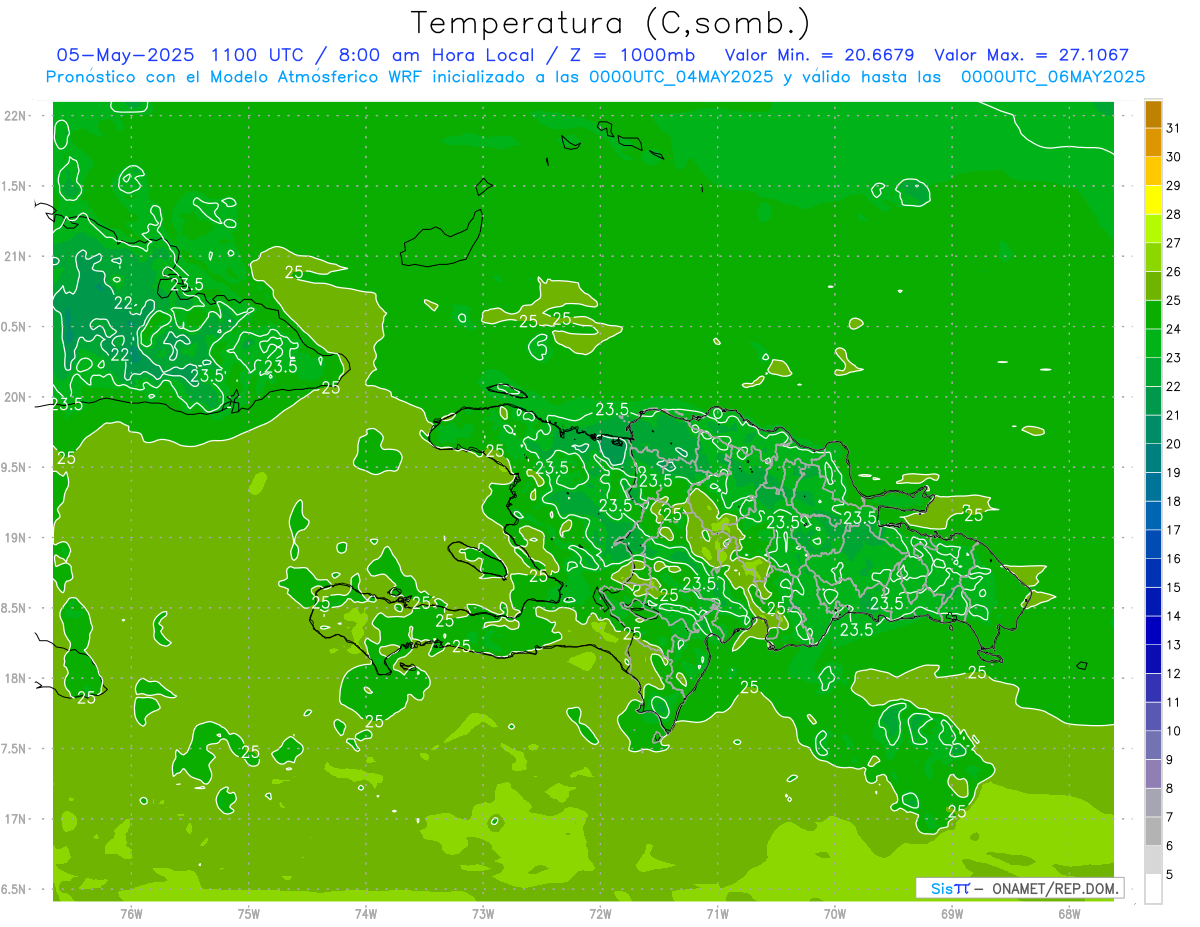
Task: Click the color bar scale label 23
Action: (x=1174, y=358)
